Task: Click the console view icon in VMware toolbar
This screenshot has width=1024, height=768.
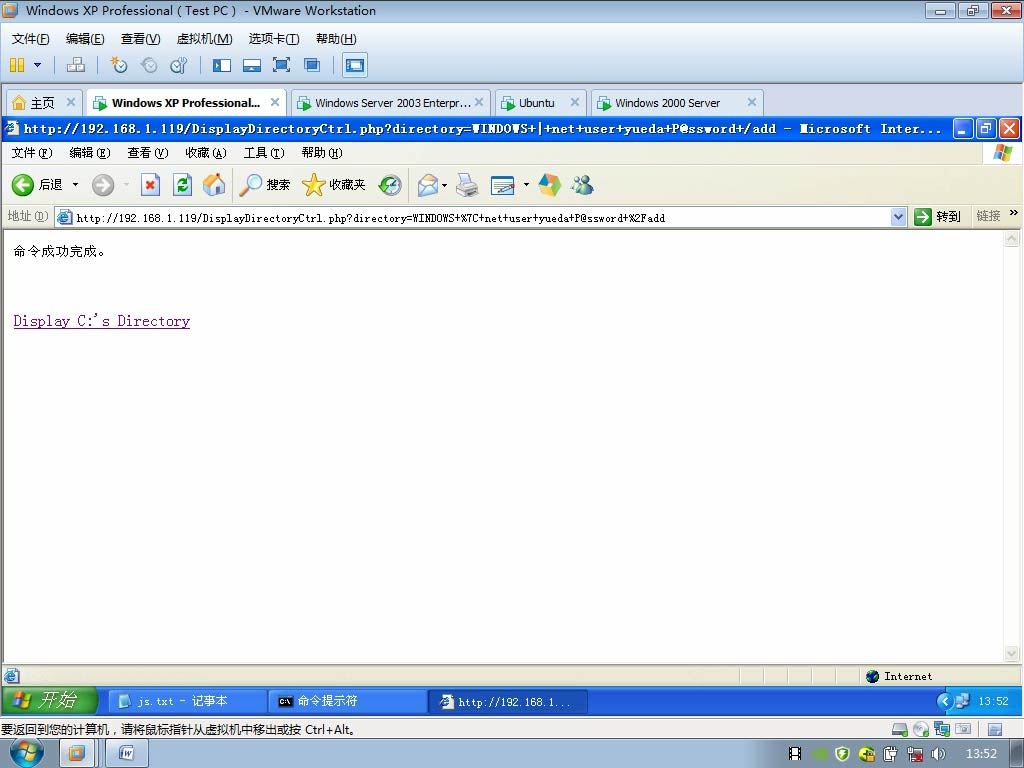Action: coord(355,65)
